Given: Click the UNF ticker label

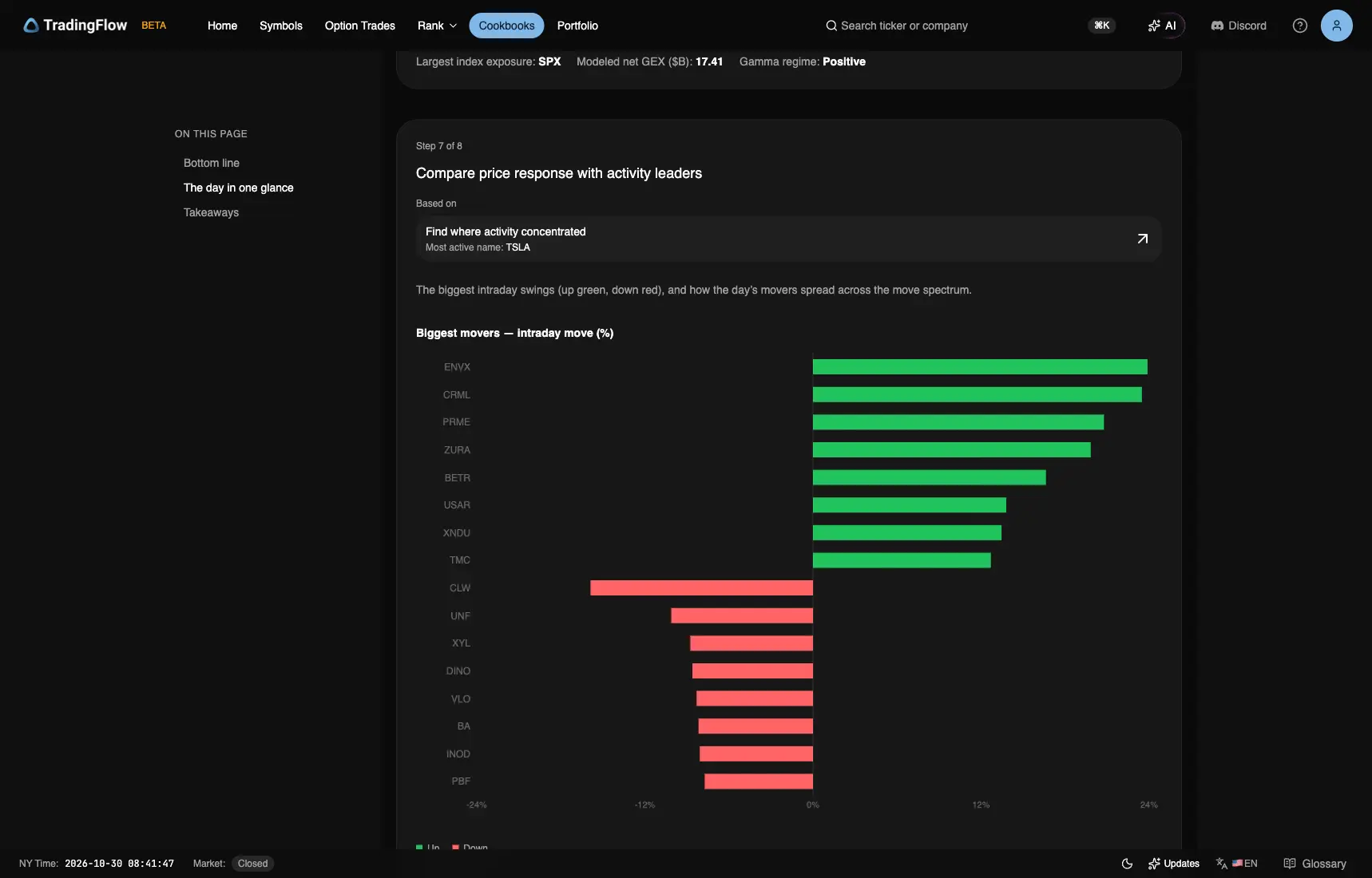Looking at the screenshot, I should [461, 616].
